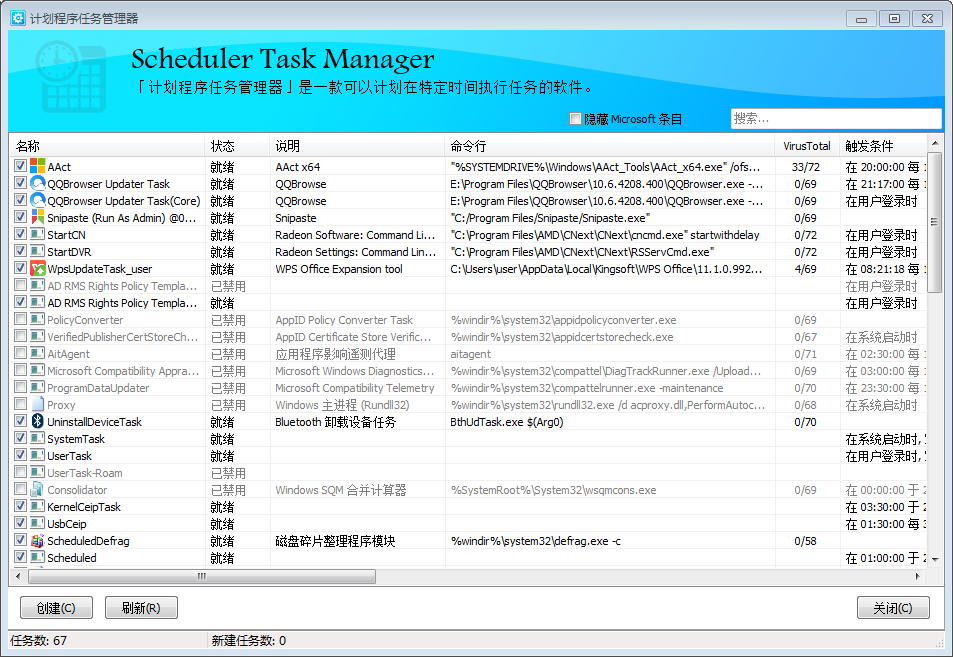Click the StartCN task icon
This screenshot has height=657, width=953.
(38, 235)
